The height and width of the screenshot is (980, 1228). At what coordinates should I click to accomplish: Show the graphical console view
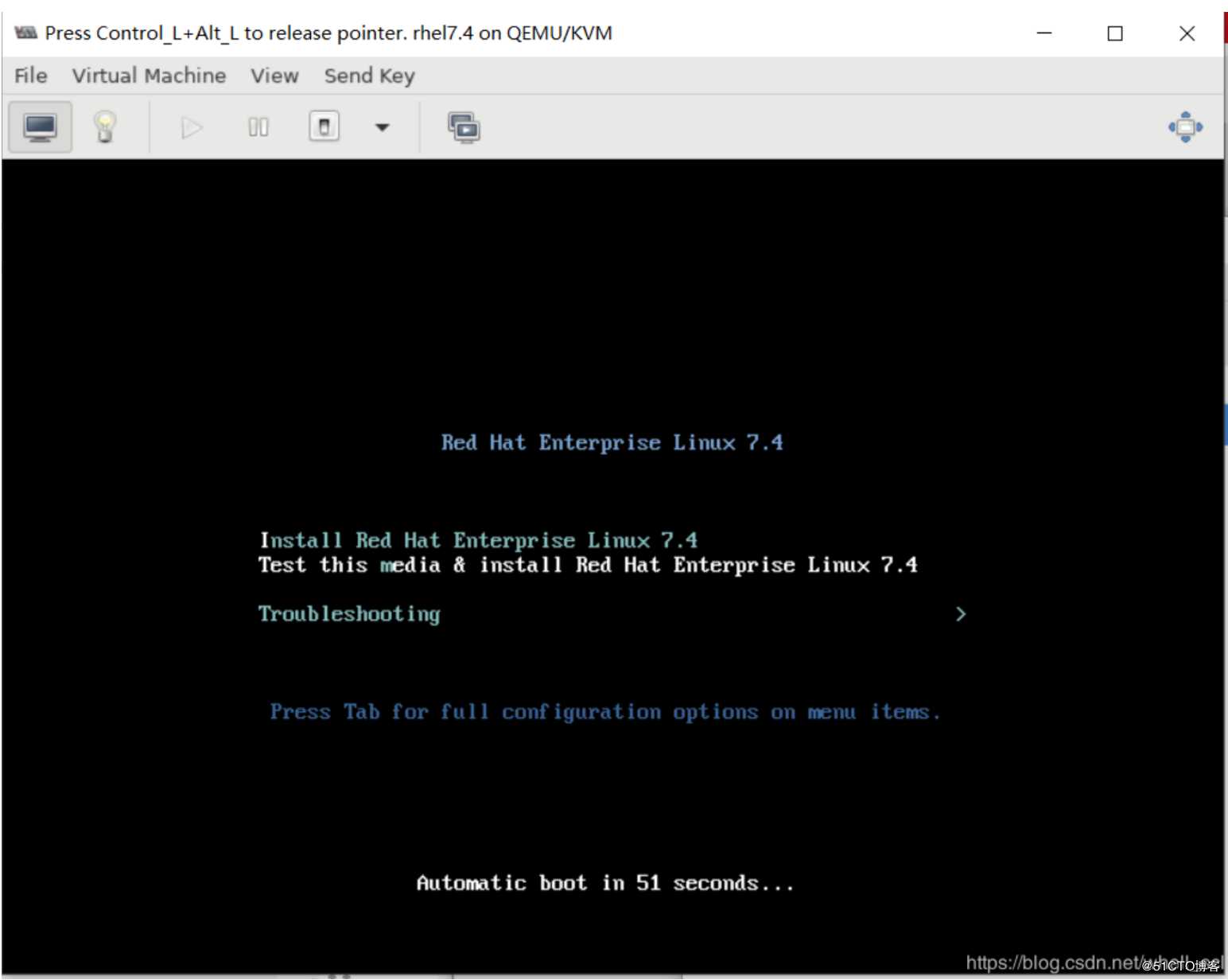tap(40, 127)
